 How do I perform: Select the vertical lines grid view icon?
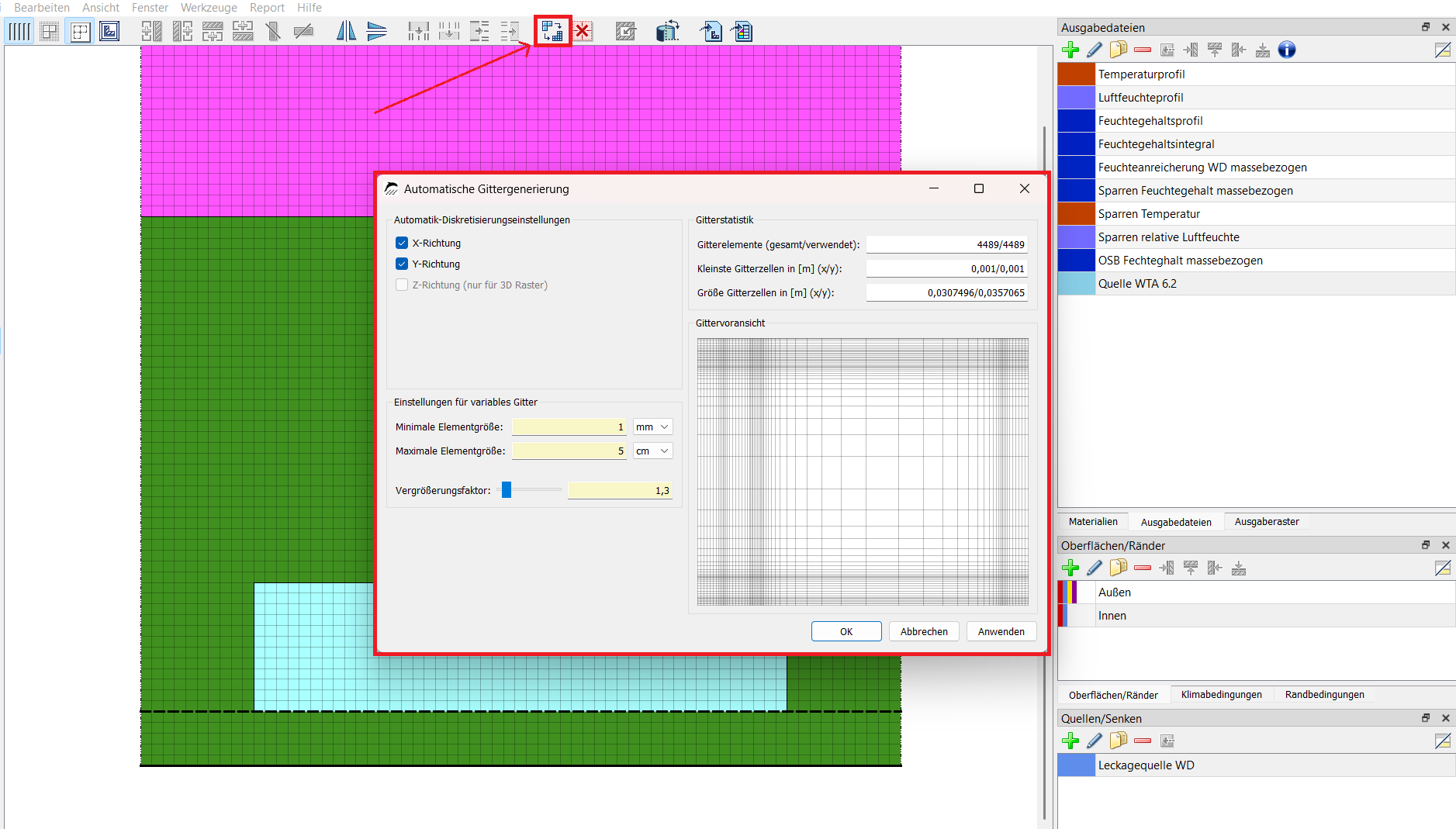[x=19, y=32]
